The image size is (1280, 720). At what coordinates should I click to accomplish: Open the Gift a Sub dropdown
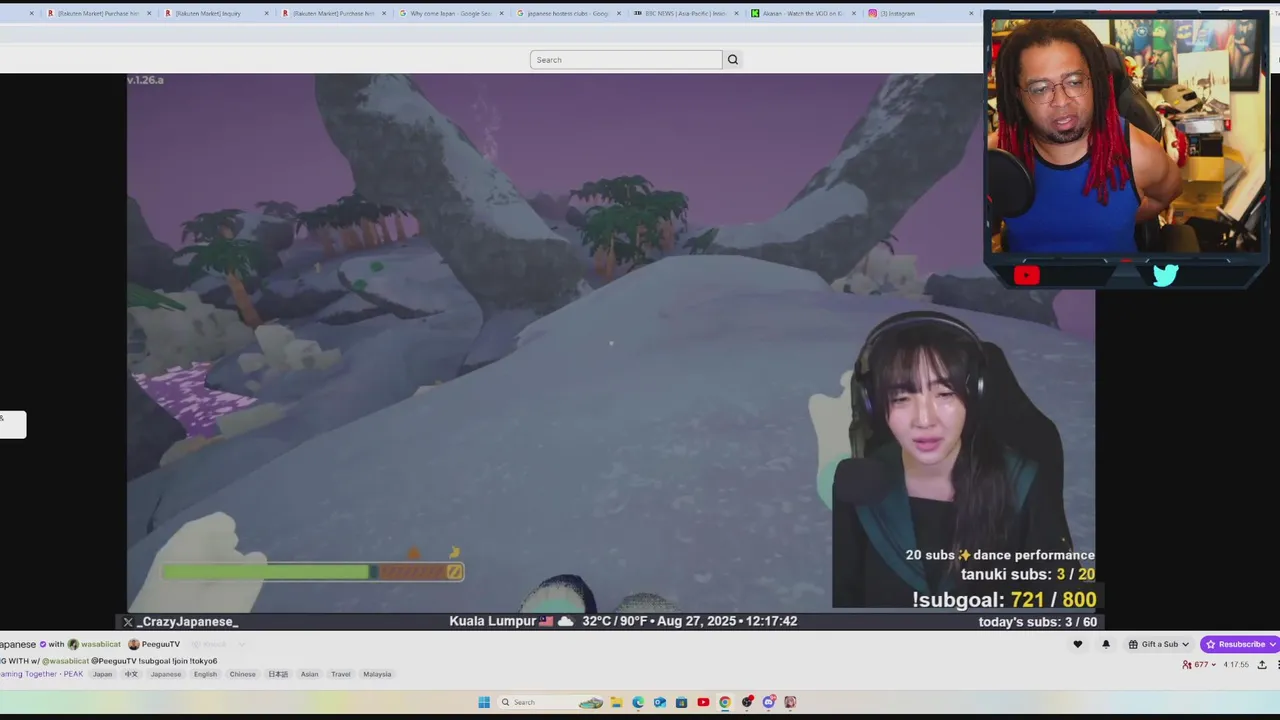(1159, 645)
